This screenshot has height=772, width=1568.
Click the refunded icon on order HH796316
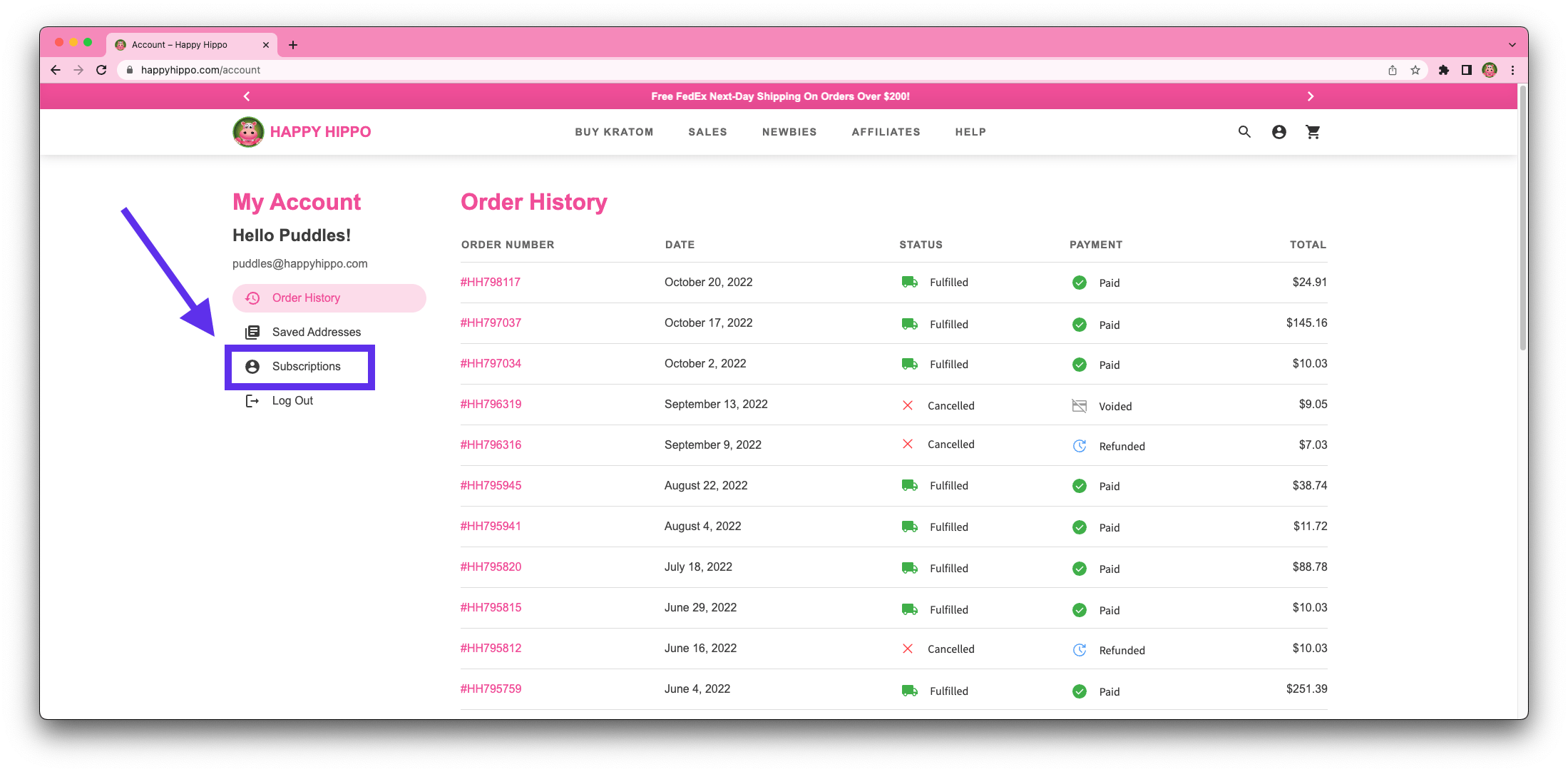pos(1079,445)
